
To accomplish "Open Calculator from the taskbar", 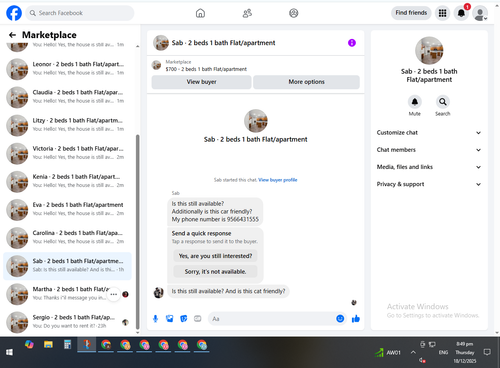I will 67,345.
